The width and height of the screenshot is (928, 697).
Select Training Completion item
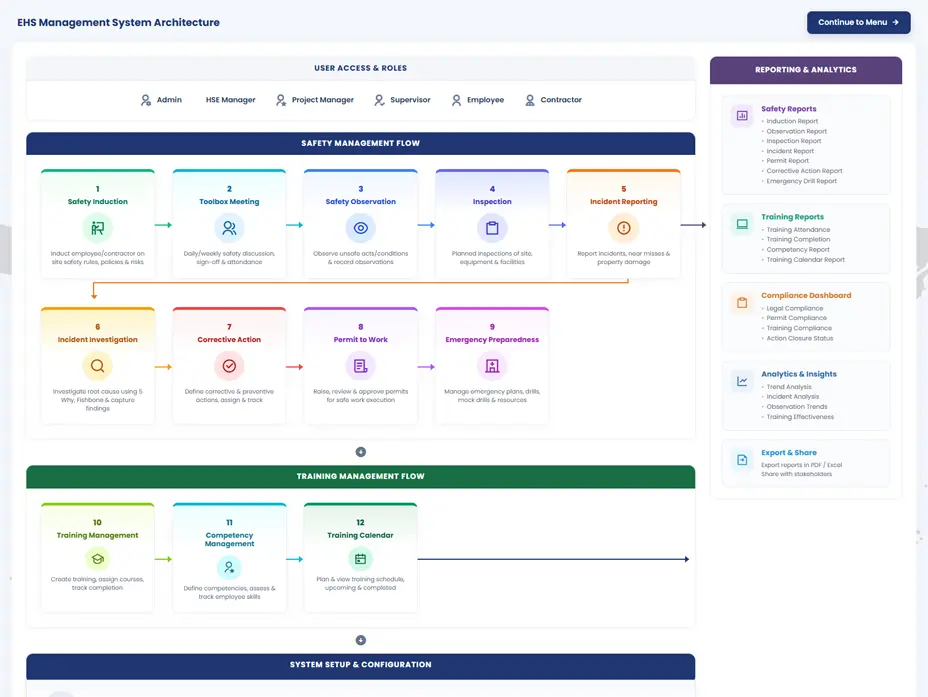(x=798, y=240)
